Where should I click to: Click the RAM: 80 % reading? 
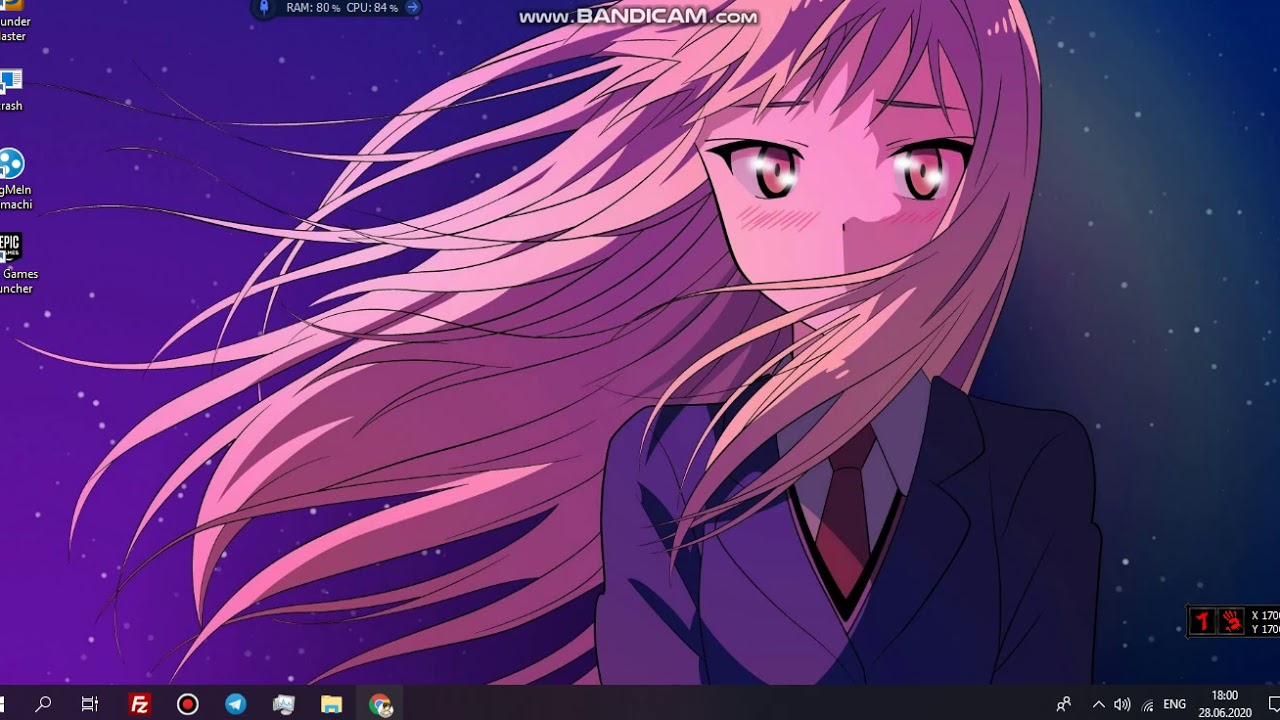(313, 8)
